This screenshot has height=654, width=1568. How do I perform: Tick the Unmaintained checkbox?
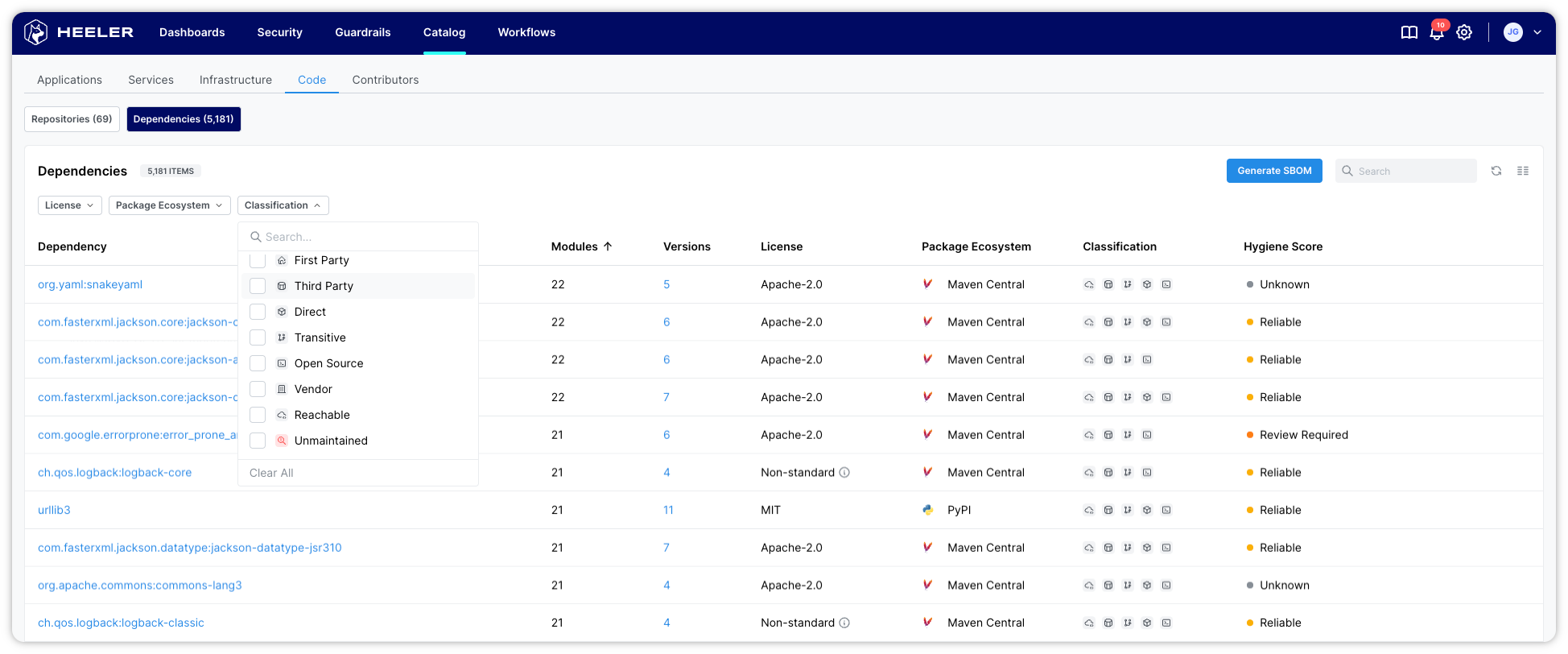point(258,441)
